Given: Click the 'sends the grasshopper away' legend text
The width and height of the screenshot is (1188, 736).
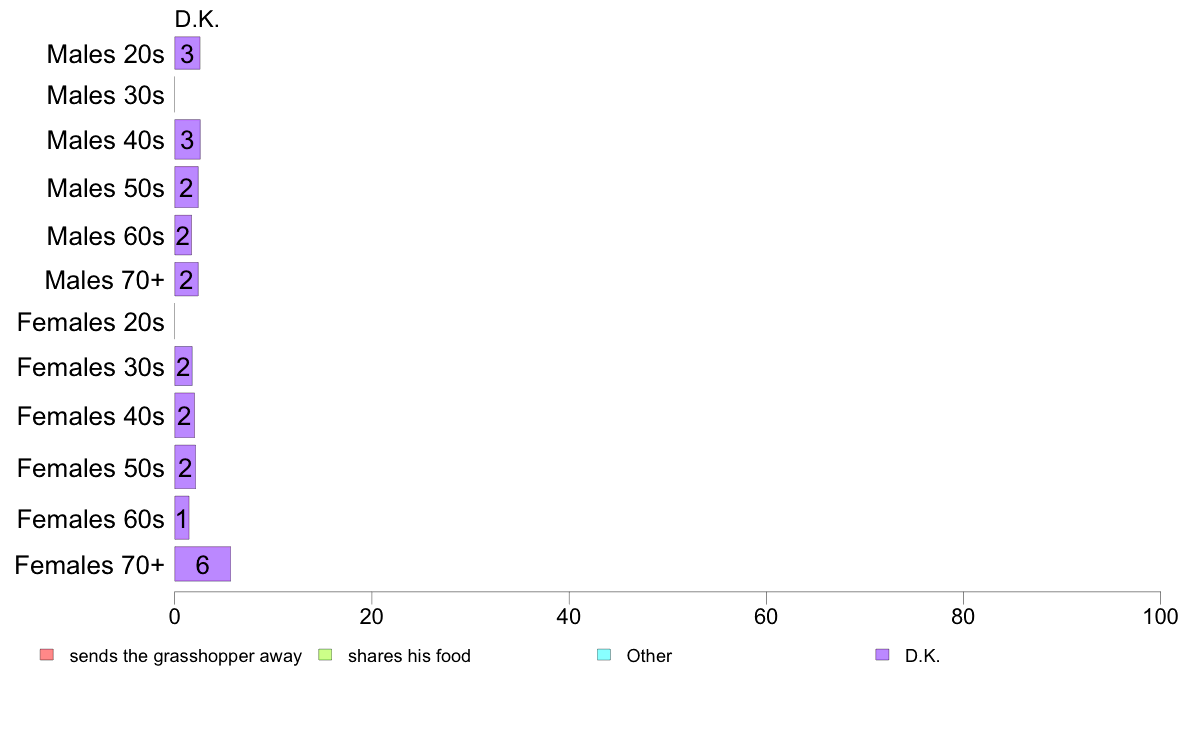Looking at the screenshot, I should click(186, 656).
